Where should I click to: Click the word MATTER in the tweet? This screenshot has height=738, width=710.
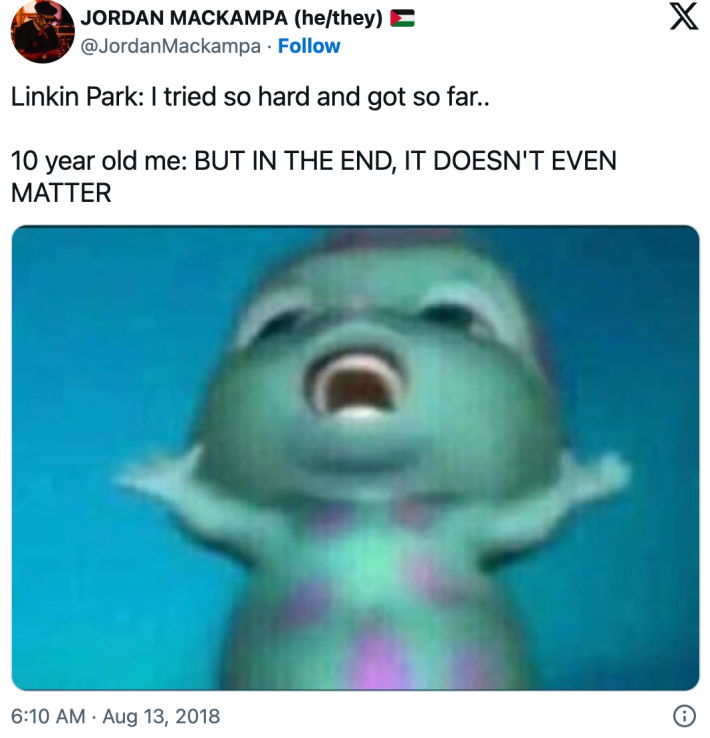point(61,193)
